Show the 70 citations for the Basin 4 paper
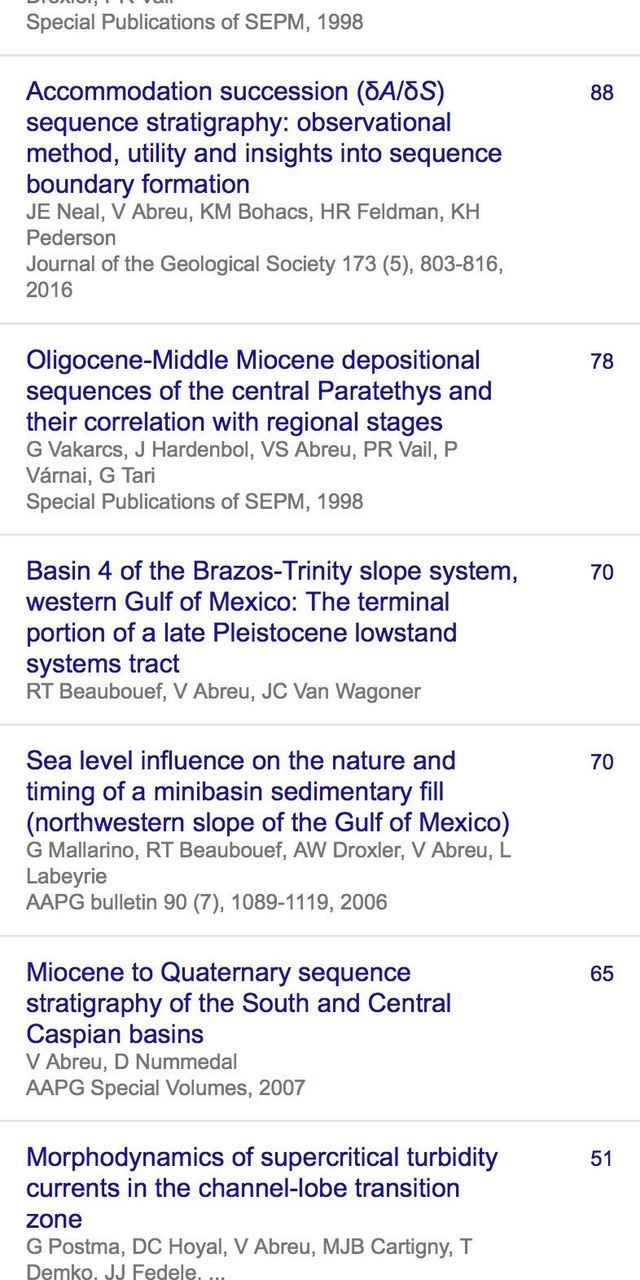 [601, 574]
